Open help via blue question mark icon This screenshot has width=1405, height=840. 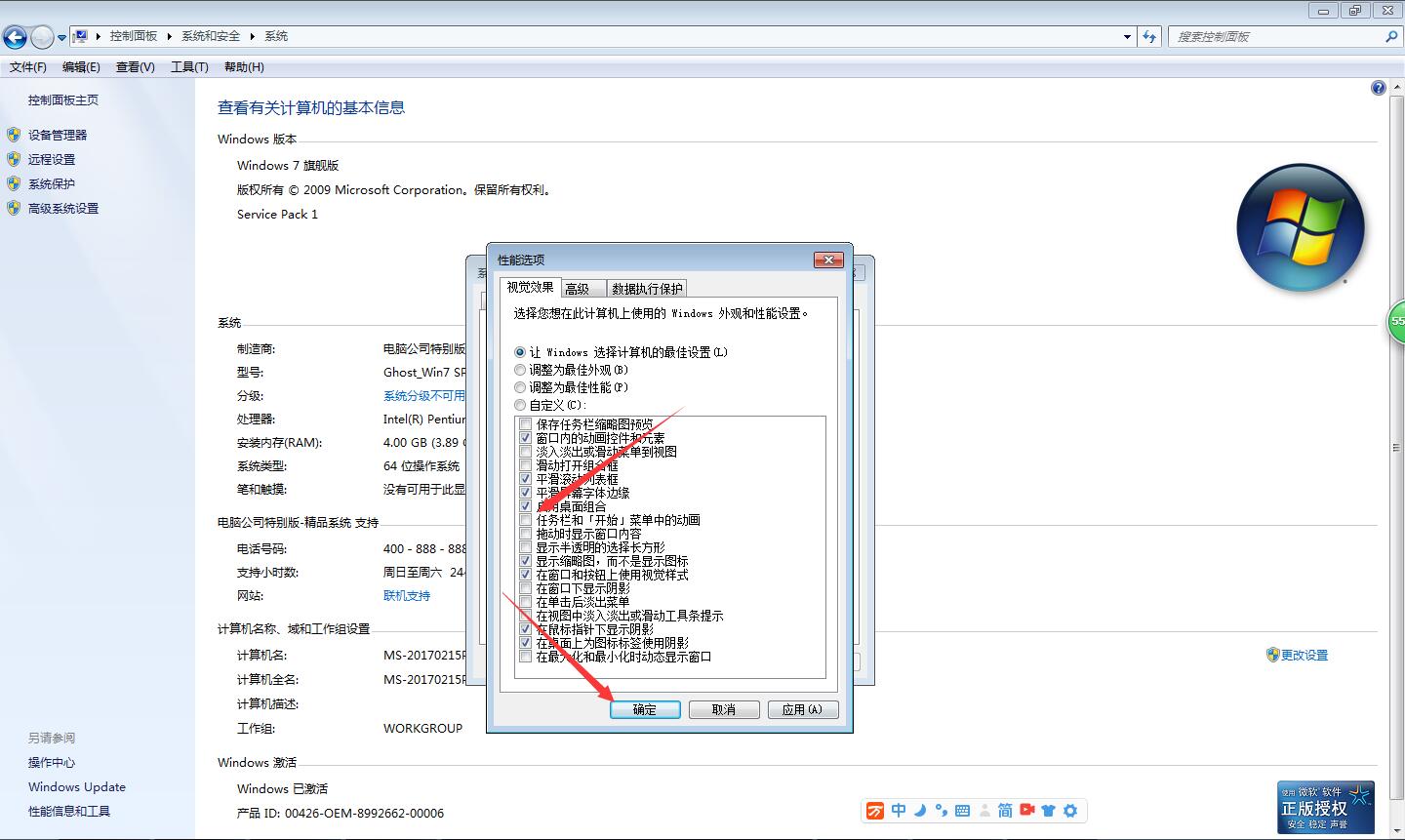(x=1378, y=88)
